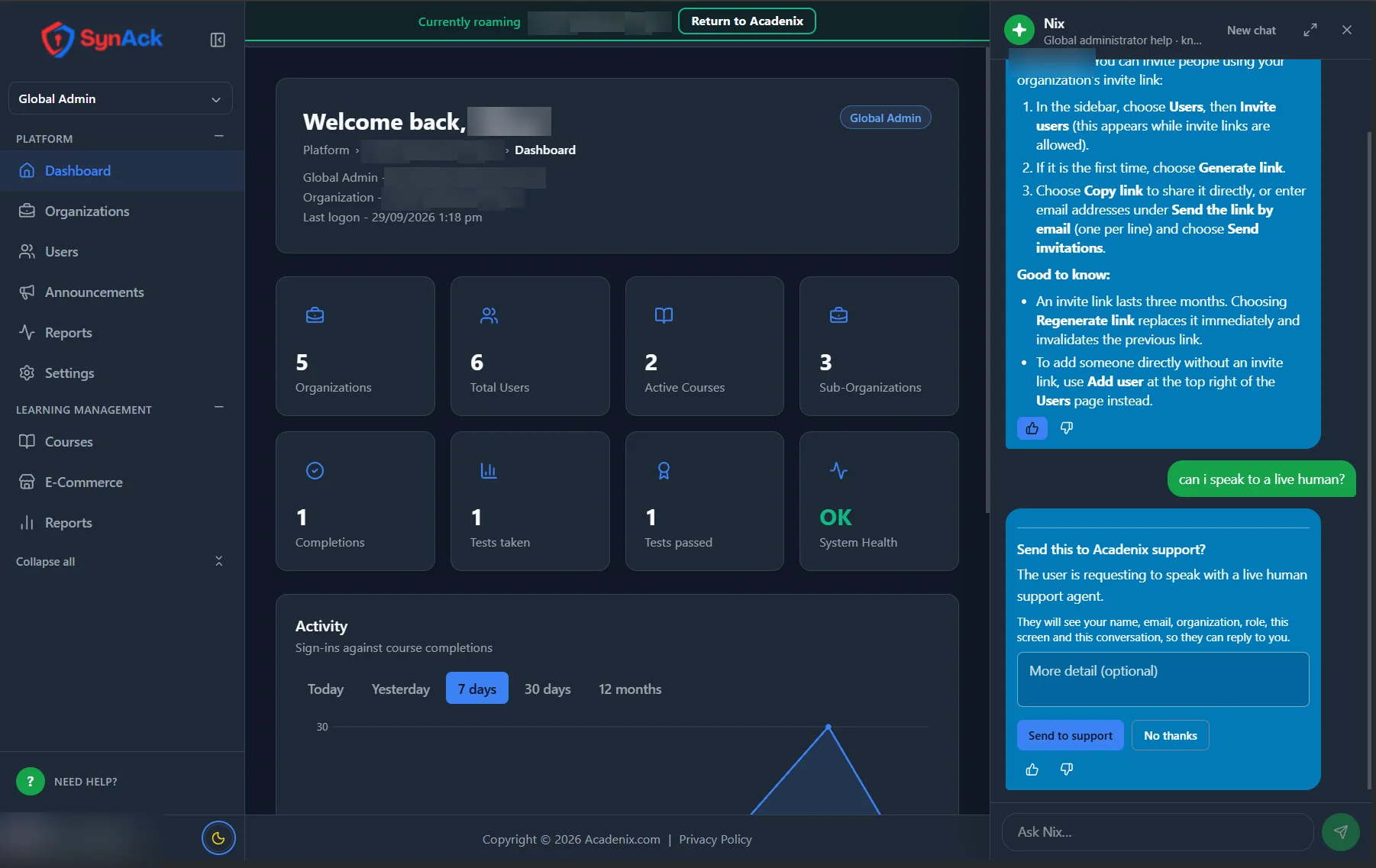
Task: Collapse the sidebar with panel toggle icon
Action: pyautogui.click(x=218, y=40)
